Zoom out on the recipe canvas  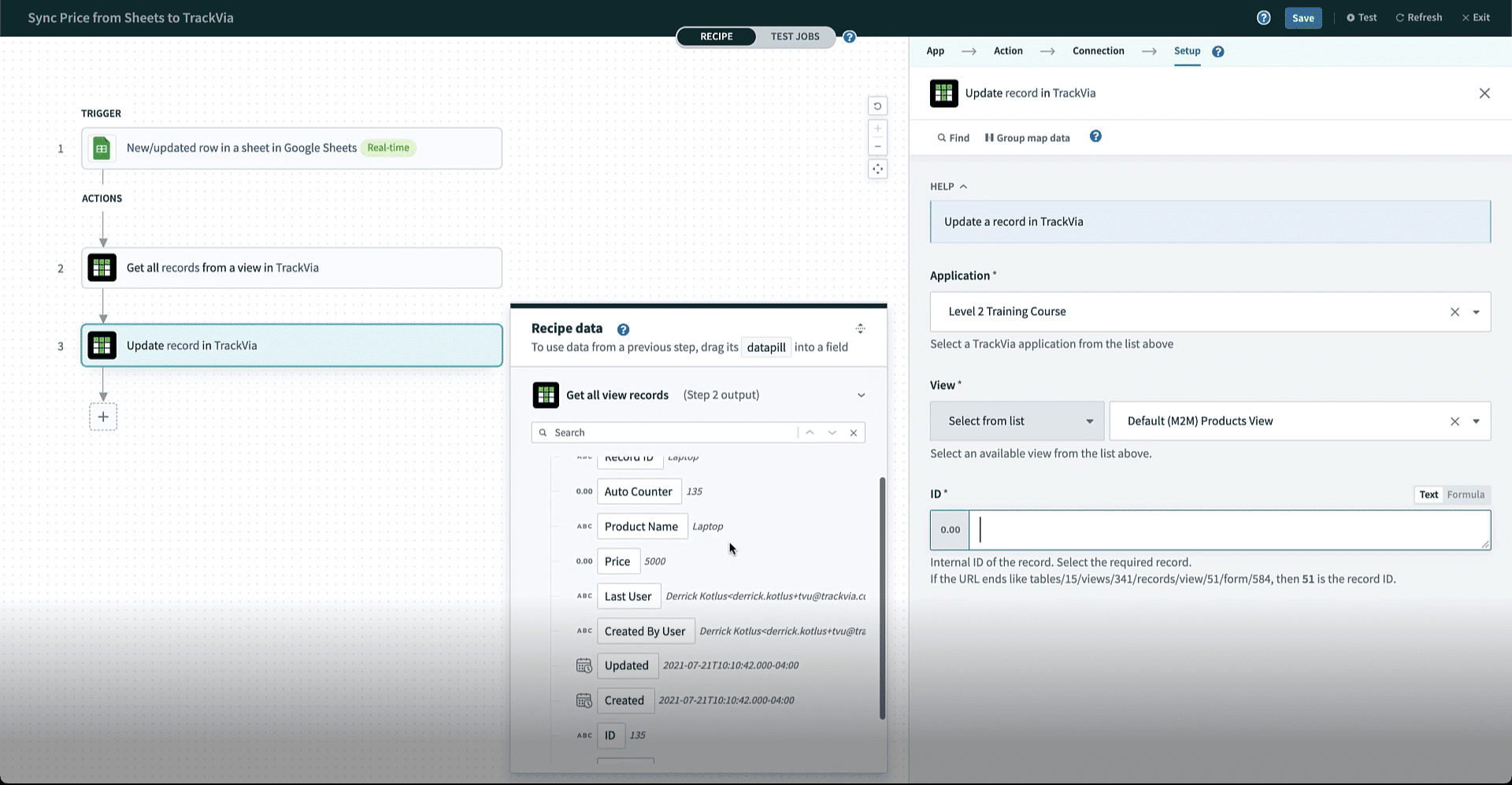877,146
